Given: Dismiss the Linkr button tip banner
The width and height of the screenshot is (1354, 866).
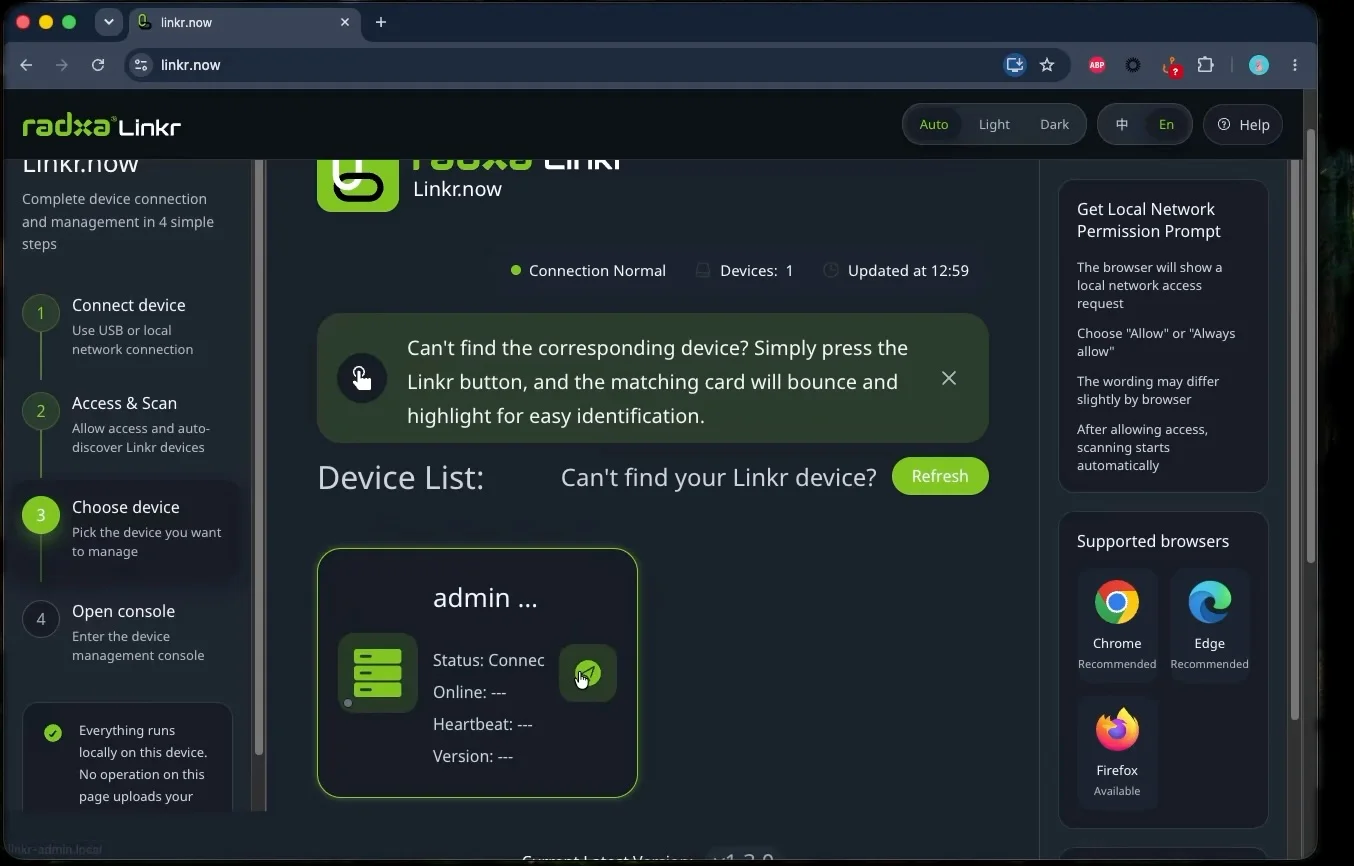Looking at the screenshot, I should point(949,378).
